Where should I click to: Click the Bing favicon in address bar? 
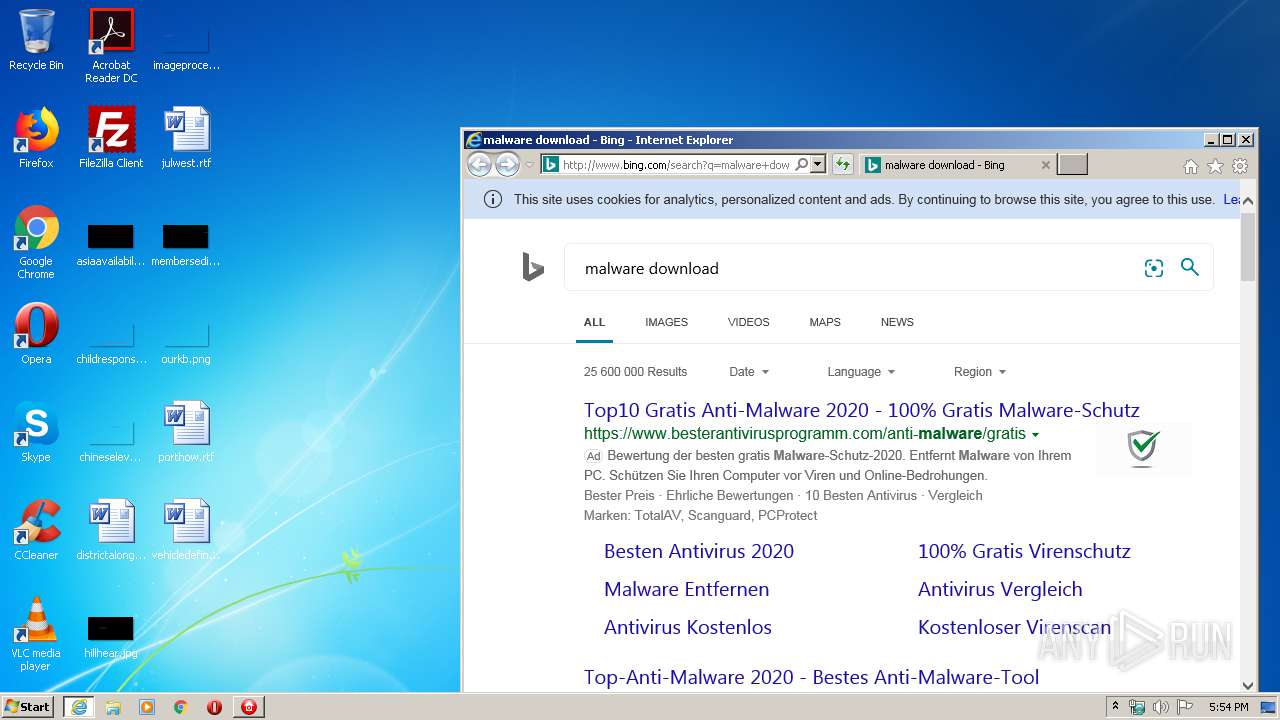551,165
